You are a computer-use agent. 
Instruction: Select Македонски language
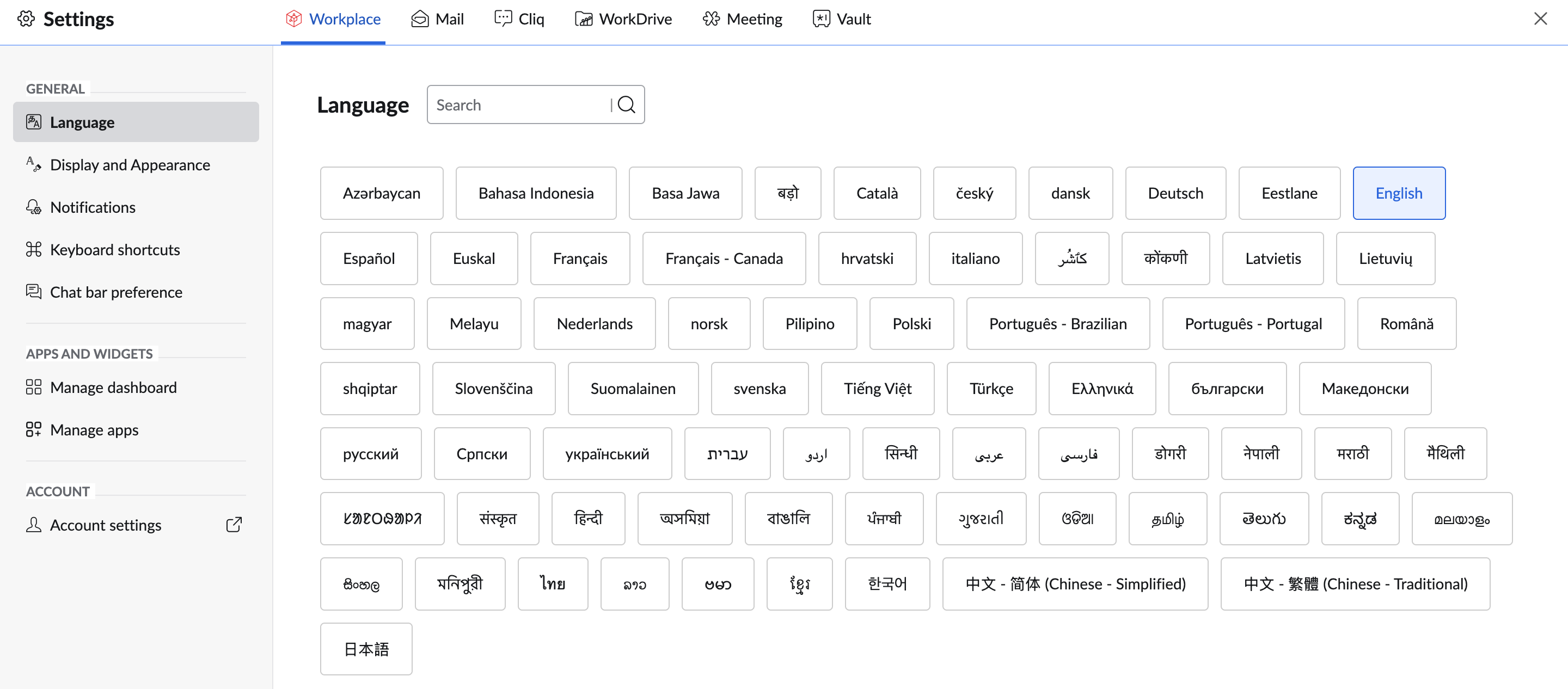1365,389
